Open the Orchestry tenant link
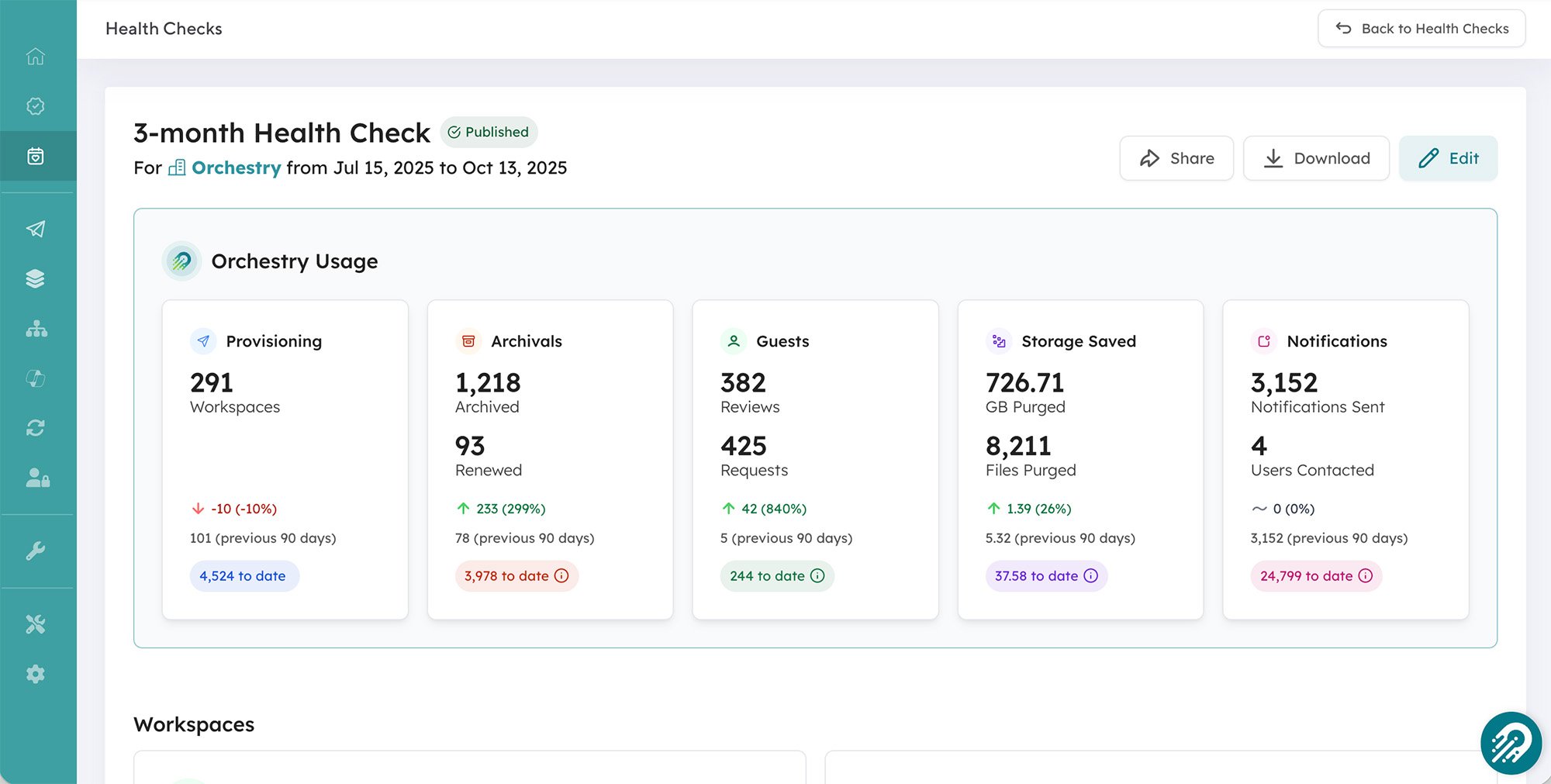1551x784 pixels. point(236,168)
